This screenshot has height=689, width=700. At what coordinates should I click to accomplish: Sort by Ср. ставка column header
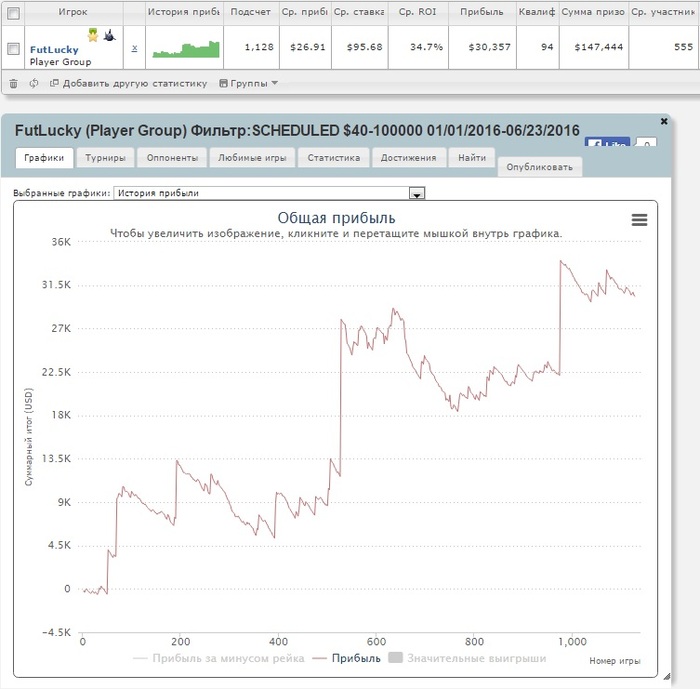pyautogui.click(x=359, y=12)
